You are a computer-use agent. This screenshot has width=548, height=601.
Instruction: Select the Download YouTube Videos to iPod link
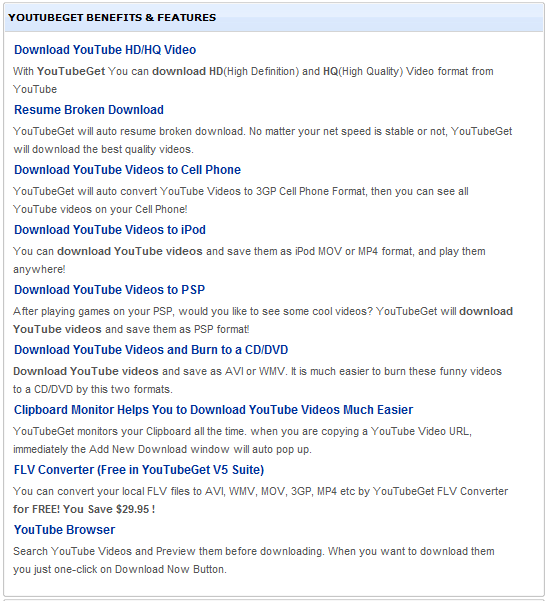point(110,230)
